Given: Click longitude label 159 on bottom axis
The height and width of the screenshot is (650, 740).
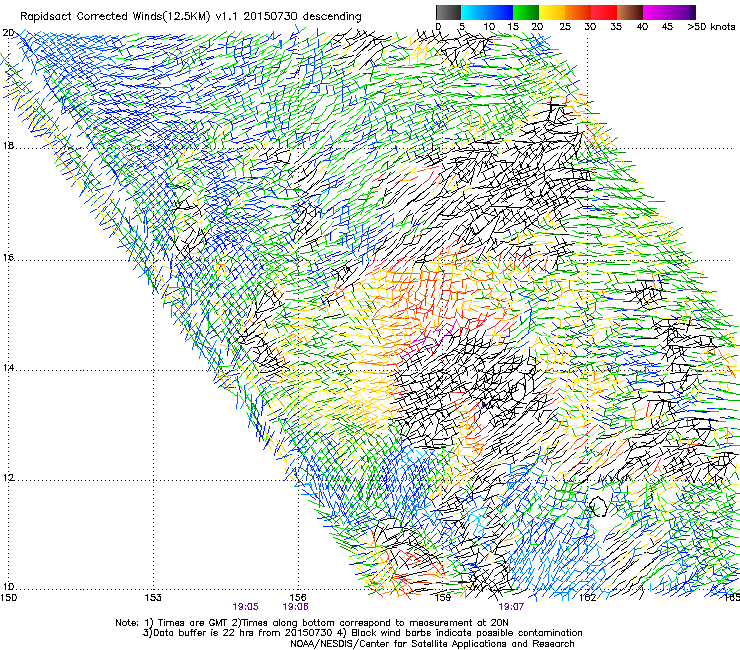Looking at the screenshot, I should tap(442, 598).
